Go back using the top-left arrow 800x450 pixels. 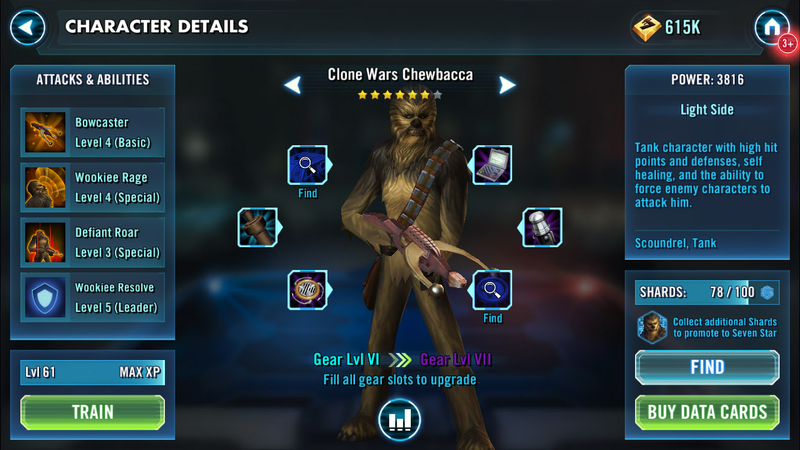coord(28,27)
